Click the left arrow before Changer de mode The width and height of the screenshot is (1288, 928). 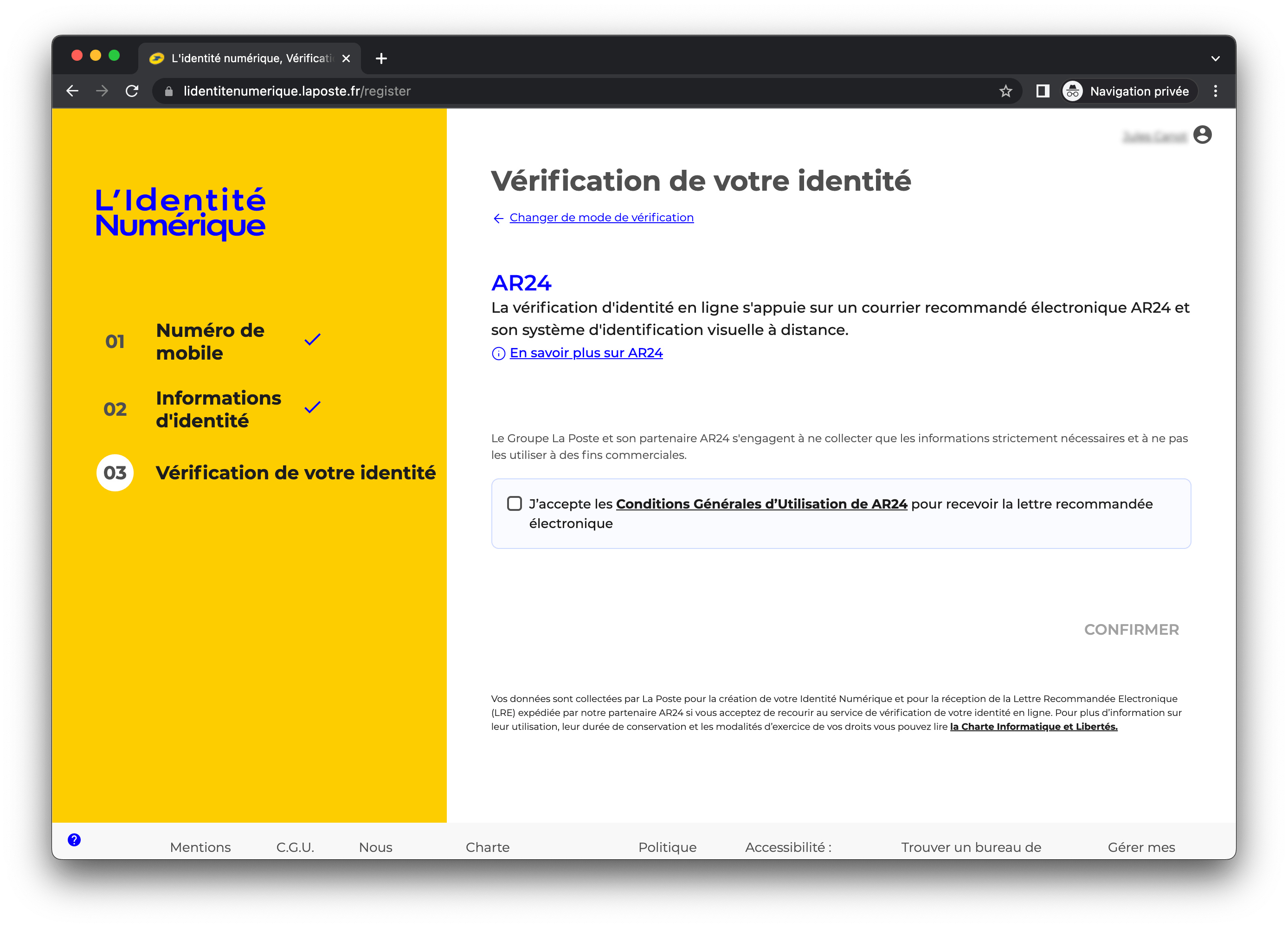[x=498, y=218]
